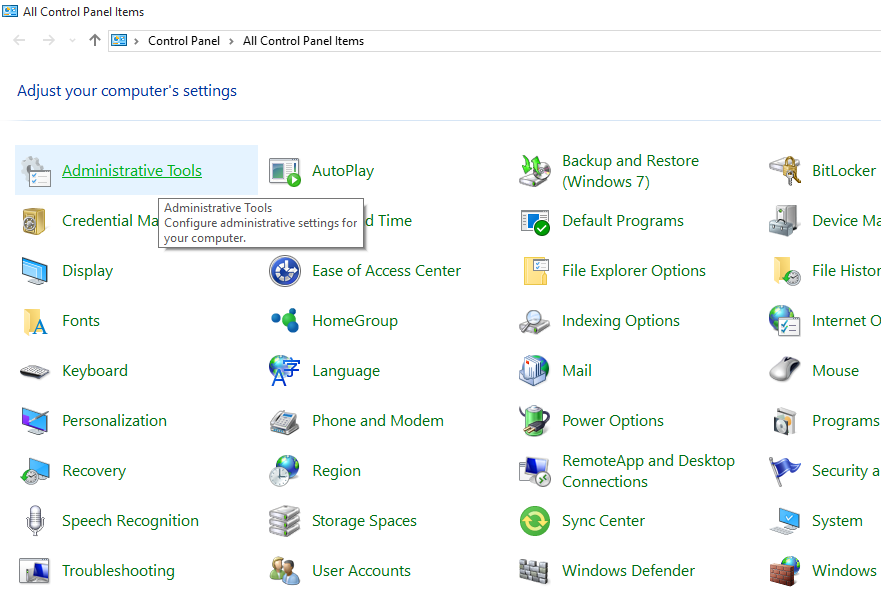The width and height of the screenshot is (881, 599).
Task: Click the Phone and Modem icon
Action: click(284, 422)
